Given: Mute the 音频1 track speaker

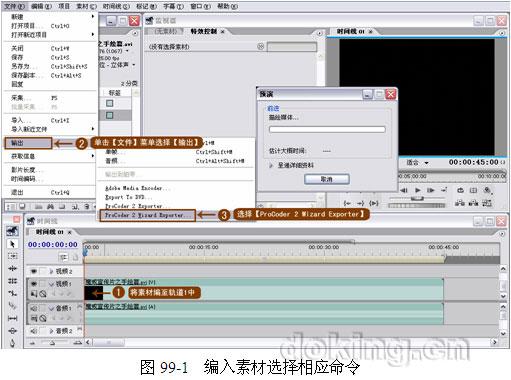Looking at the screenshot, I should (x=34, y=308).
